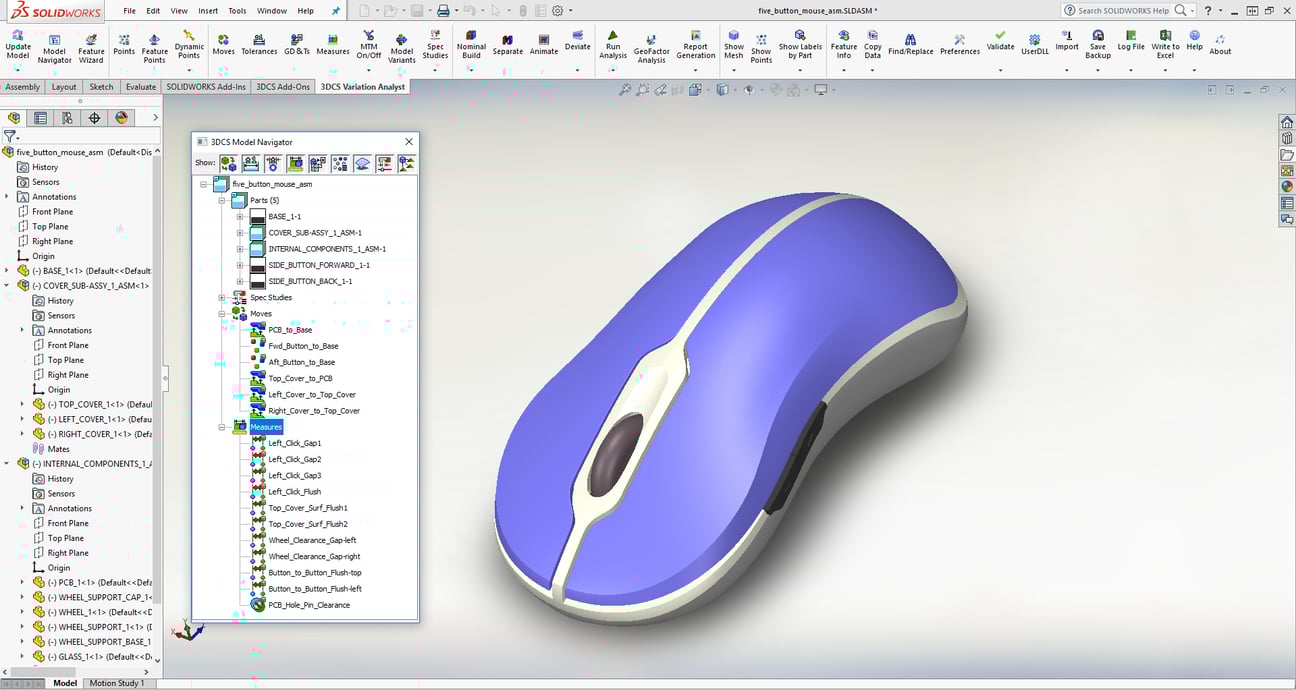Click the Report Generation button
This screenshot has width=1296, height=690.
click(x=695, y=47)
